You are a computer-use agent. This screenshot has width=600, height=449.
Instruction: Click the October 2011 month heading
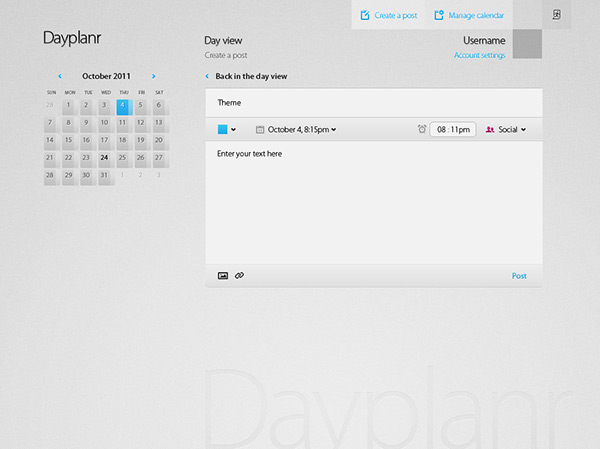point(106,76)
